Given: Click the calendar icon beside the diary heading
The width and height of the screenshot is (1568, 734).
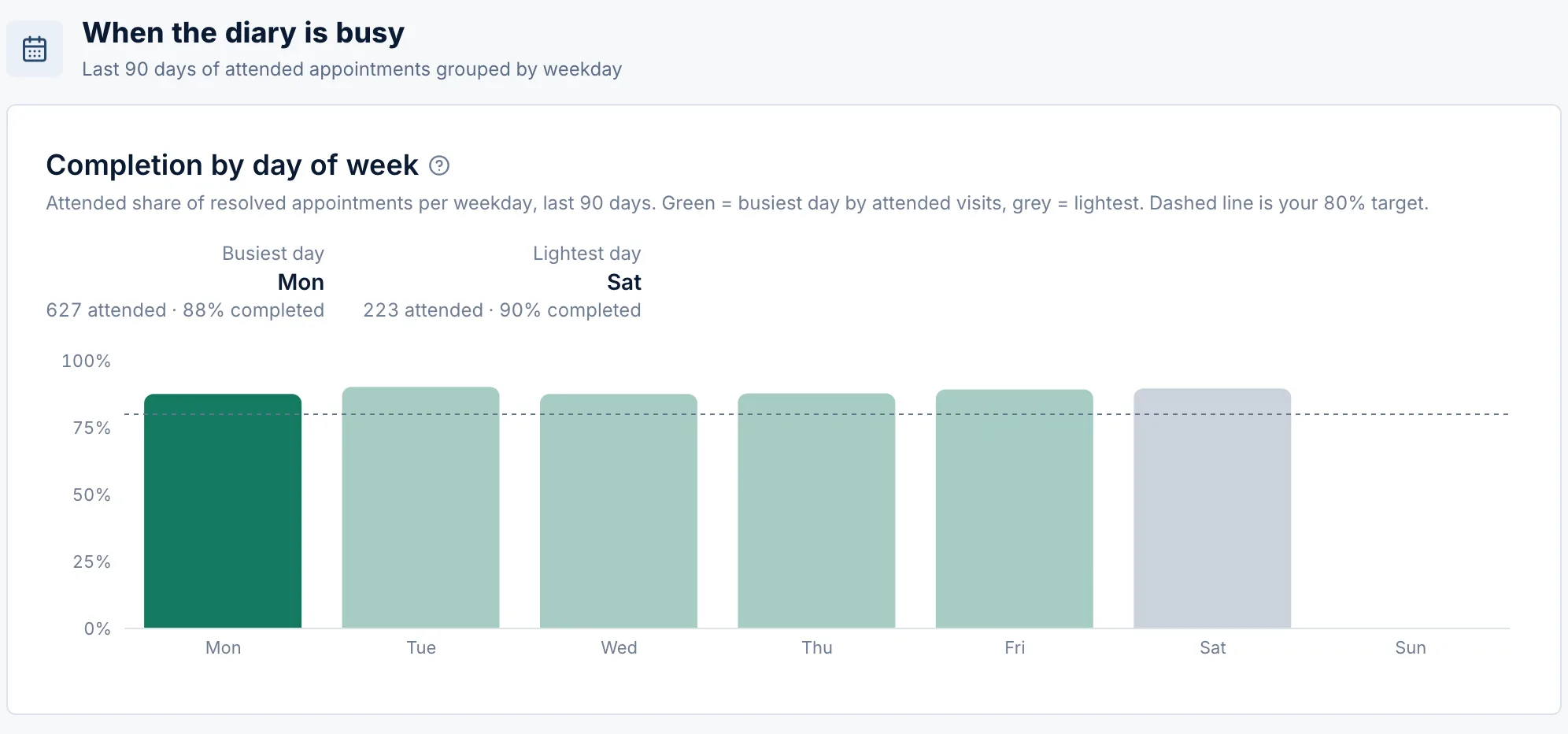Looking at the screenshot, I should click(x=35, y=49).
